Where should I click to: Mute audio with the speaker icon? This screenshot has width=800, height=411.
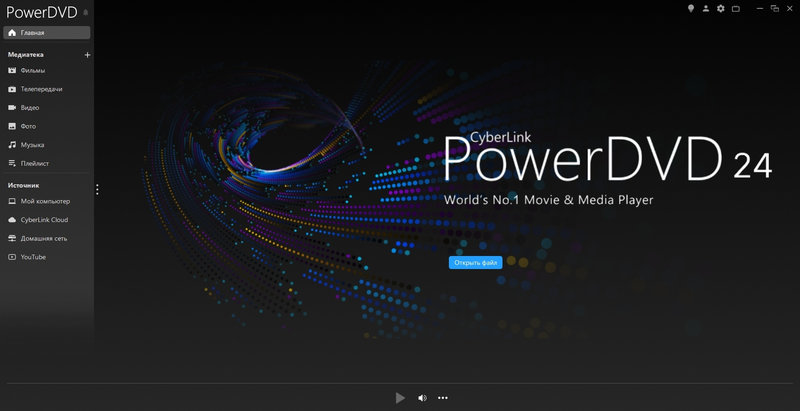click(422, 398)
